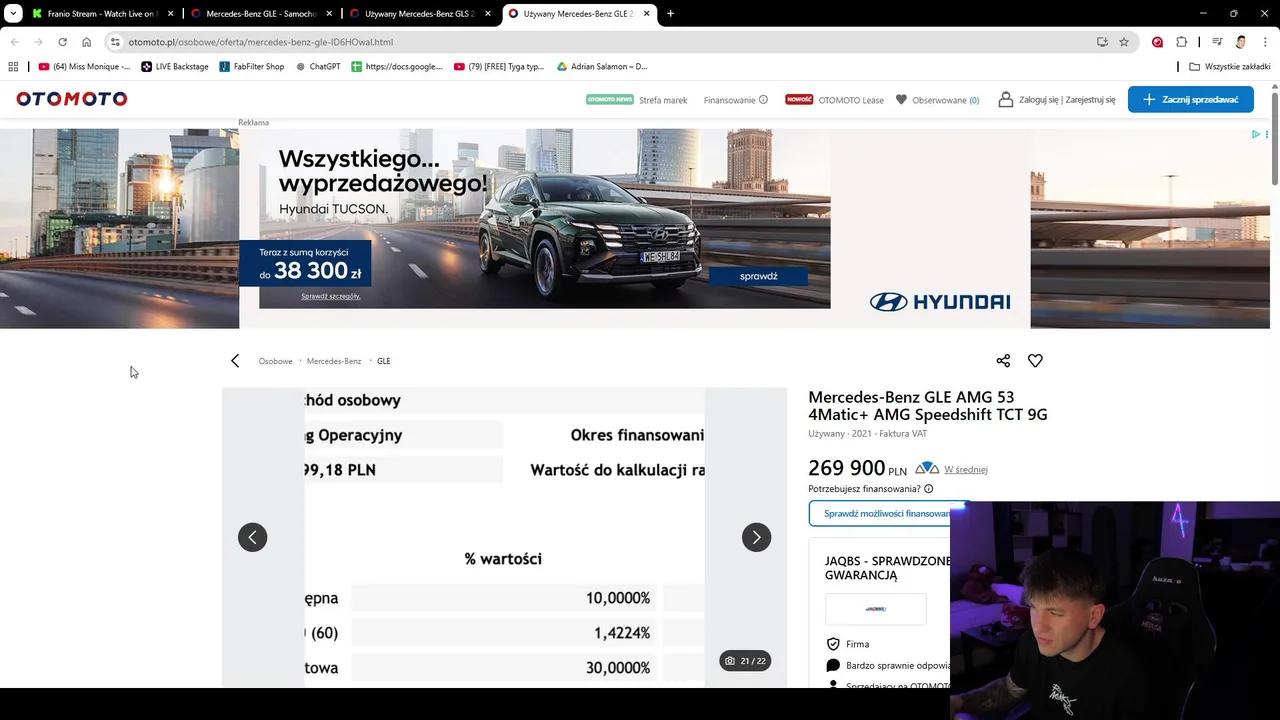Click the listing title Mercedes-Benz GLE AMG 53
Viewport: 1280px width, 720px height.
point(927,406)
